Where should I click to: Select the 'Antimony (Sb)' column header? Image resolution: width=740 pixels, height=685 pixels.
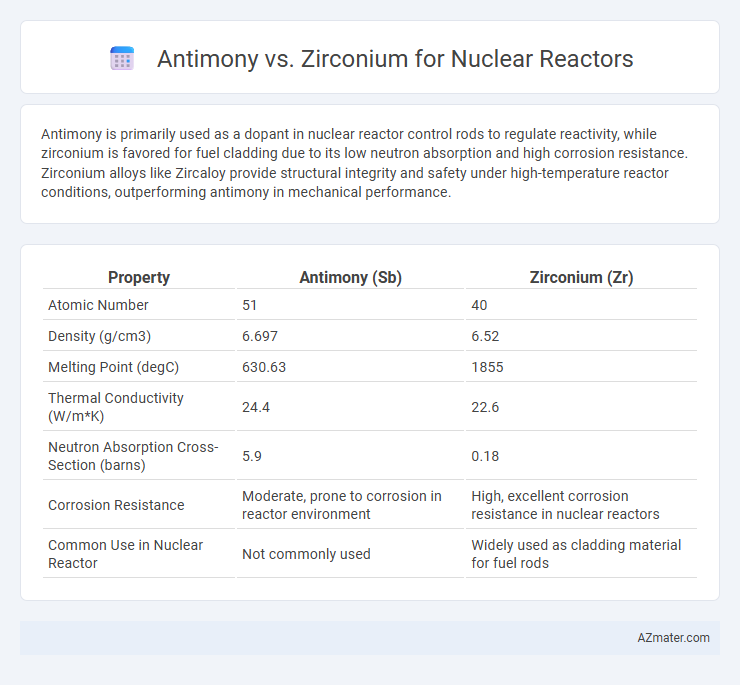pyautogui.click(x=350, y=277)
